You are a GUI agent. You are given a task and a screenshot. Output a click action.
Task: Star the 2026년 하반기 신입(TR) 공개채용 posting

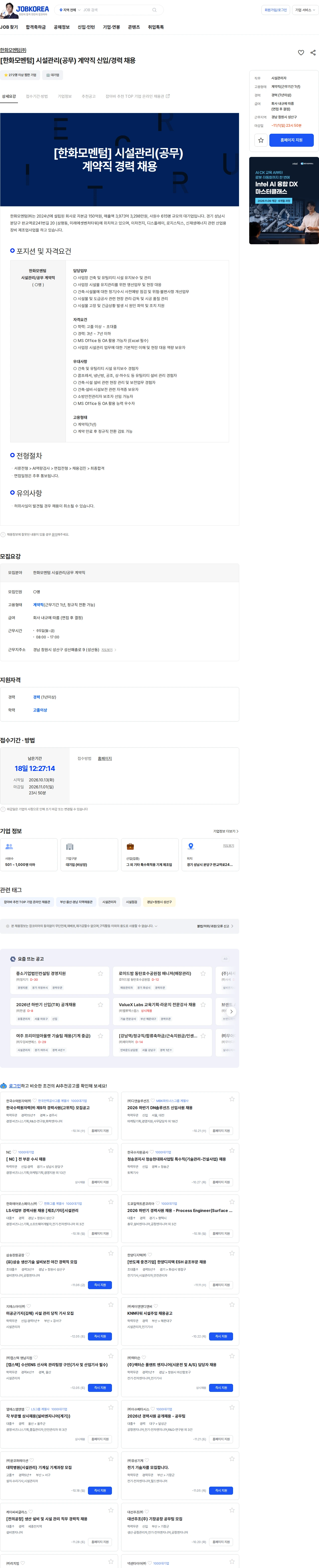(100, 1004)
